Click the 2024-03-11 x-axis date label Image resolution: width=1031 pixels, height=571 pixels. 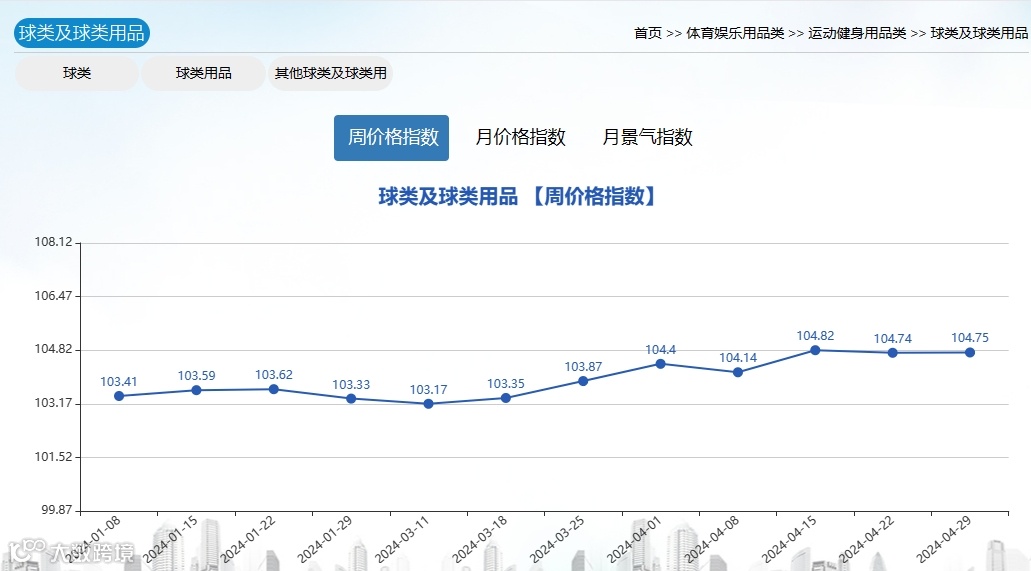click(402, 539)
